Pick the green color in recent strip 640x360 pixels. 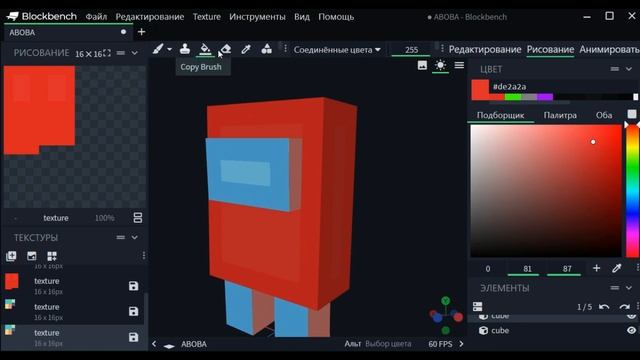pyautogui.click(x=513, y=97)
